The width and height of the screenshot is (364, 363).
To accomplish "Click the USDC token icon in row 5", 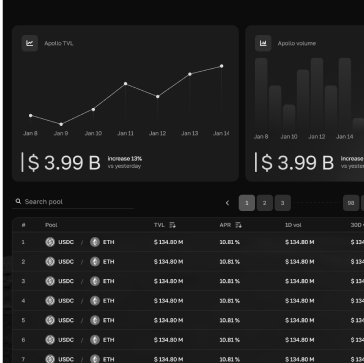I will coord(50,320).
